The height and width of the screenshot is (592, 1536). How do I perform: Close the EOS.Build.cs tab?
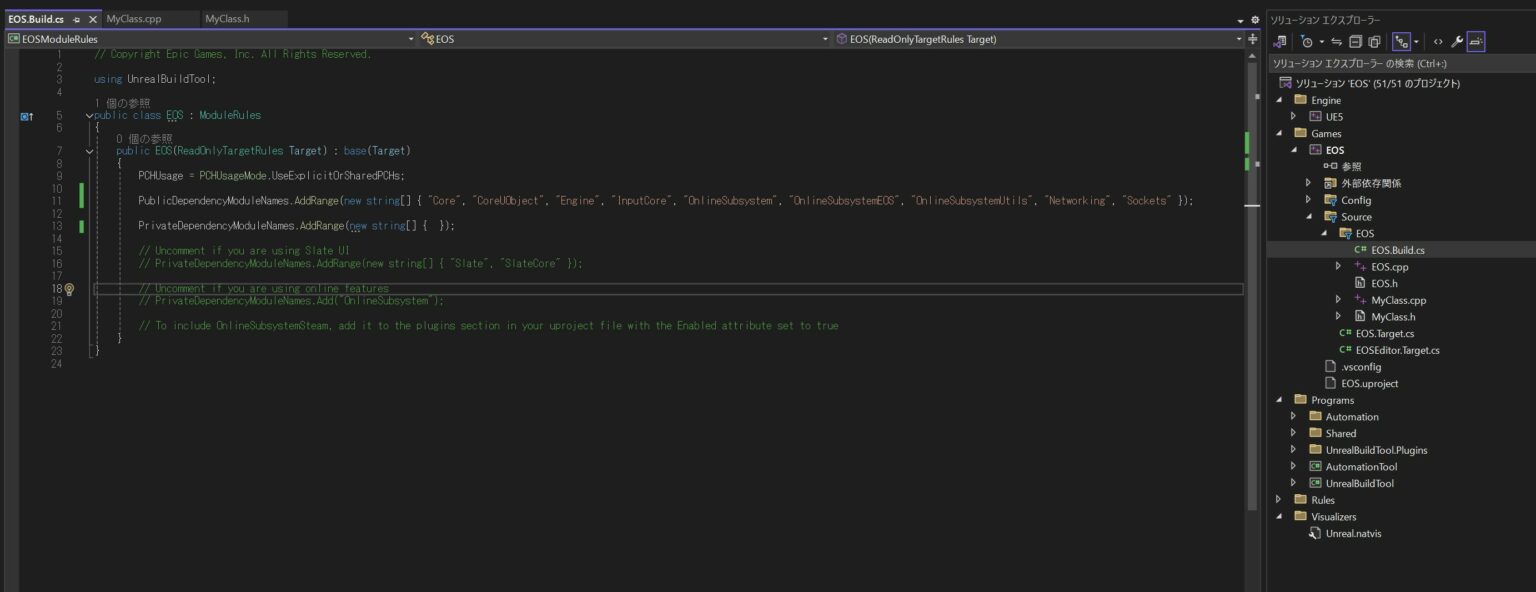[x=93, y=19]
